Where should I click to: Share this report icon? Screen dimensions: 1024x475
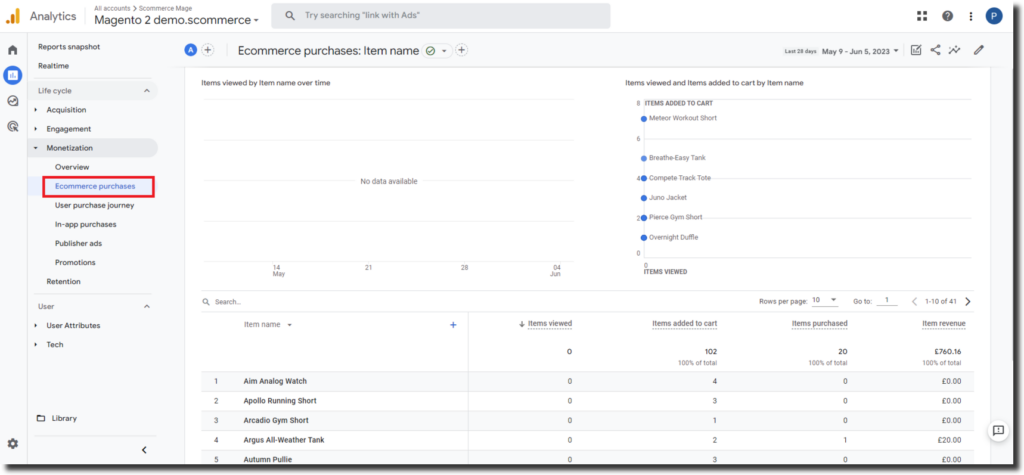pyautogui.click(x=935, y=50)
